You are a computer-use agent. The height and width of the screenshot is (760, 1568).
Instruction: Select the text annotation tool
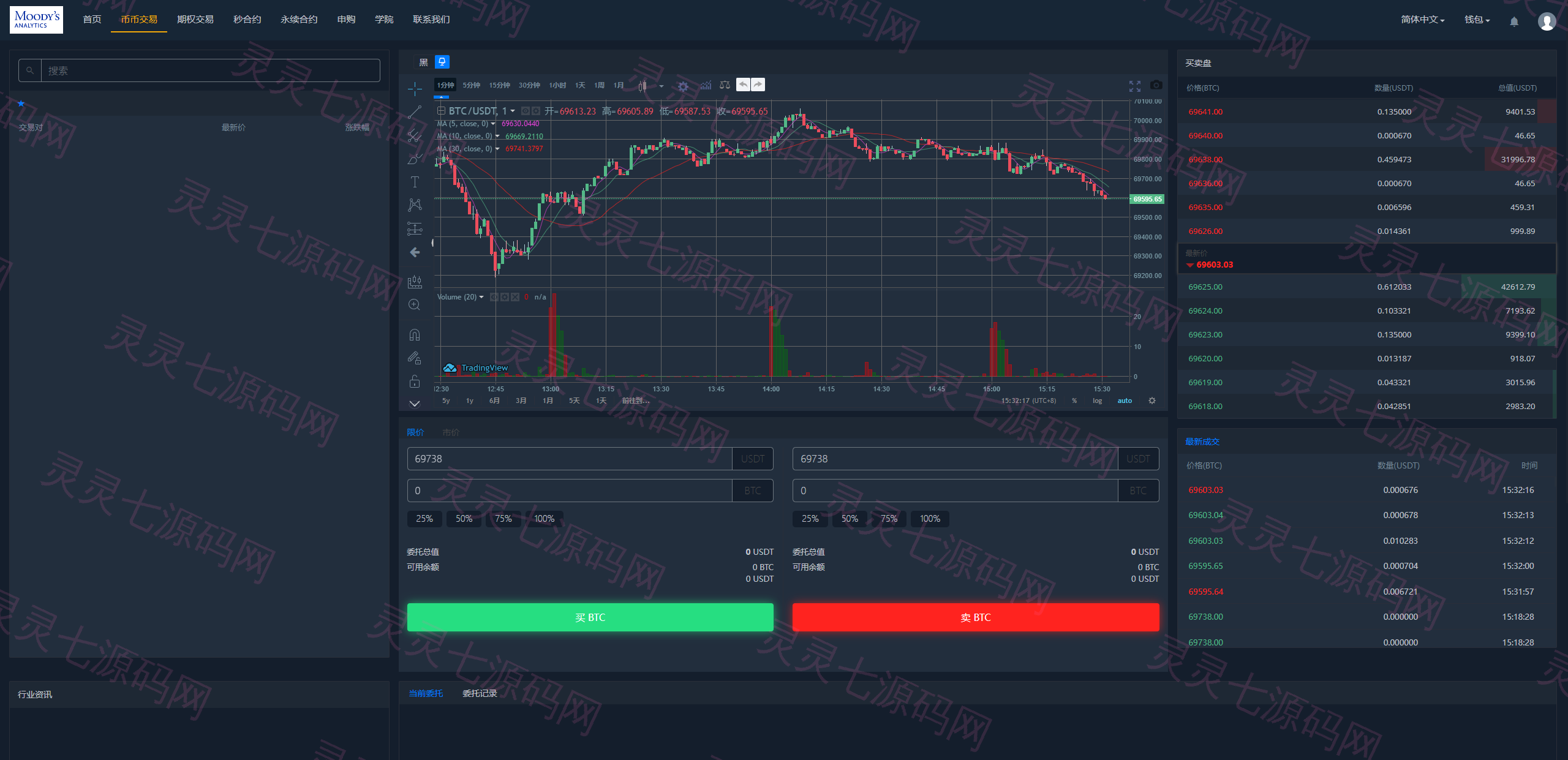[415, 182]
